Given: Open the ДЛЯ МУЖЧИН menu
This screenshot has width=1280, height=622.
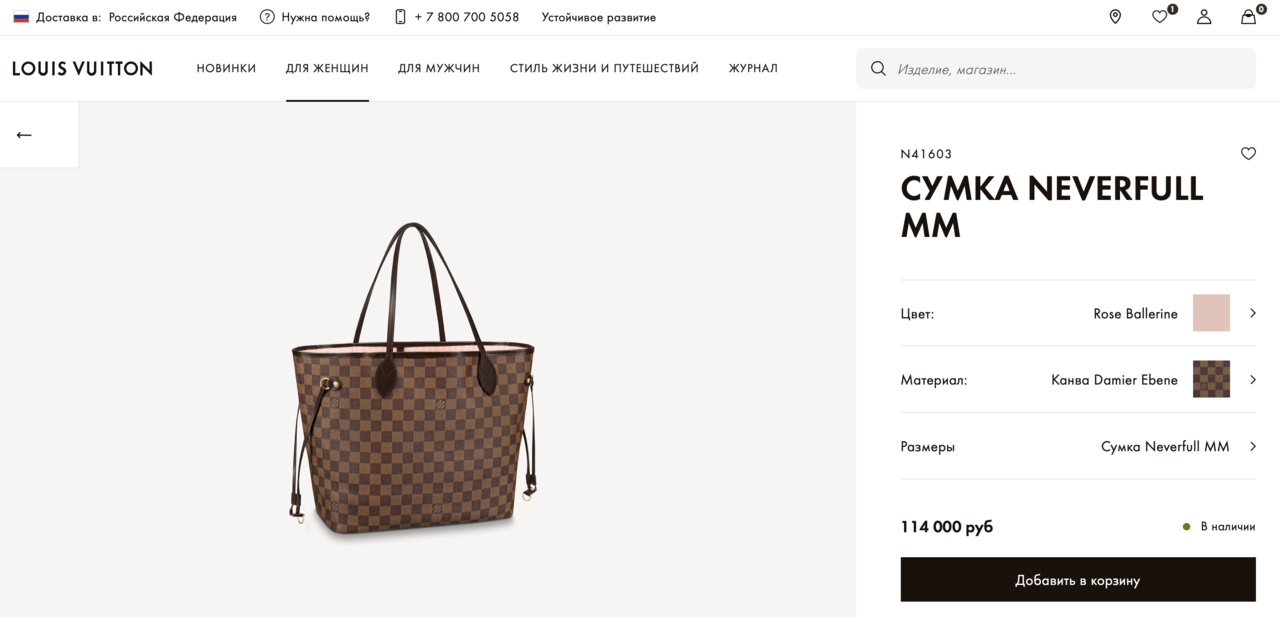Looking at the screenshot, I should 439,68.
